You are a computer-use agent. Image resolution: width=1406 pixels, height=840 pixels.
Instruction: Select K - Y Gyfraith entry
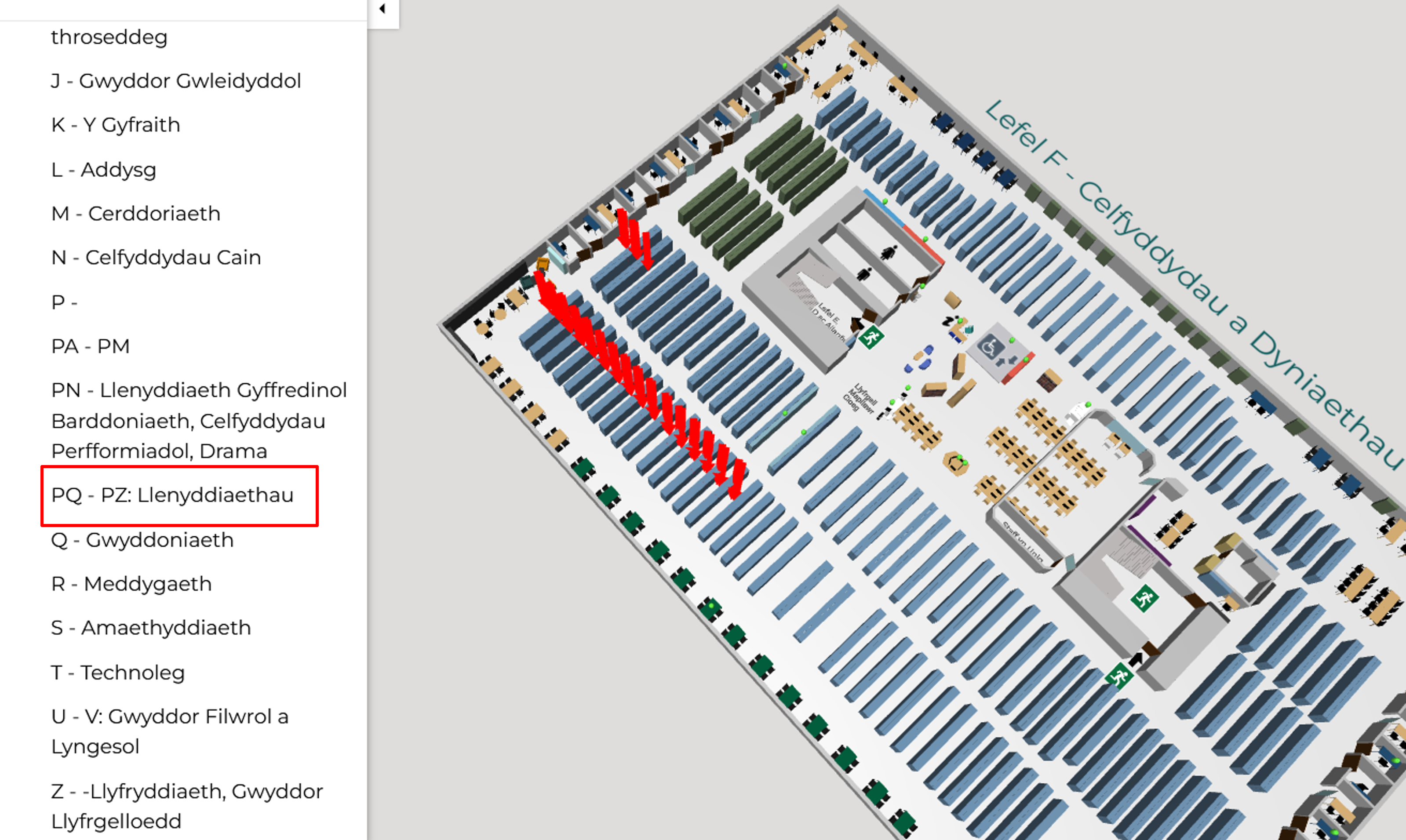(116, 125)
